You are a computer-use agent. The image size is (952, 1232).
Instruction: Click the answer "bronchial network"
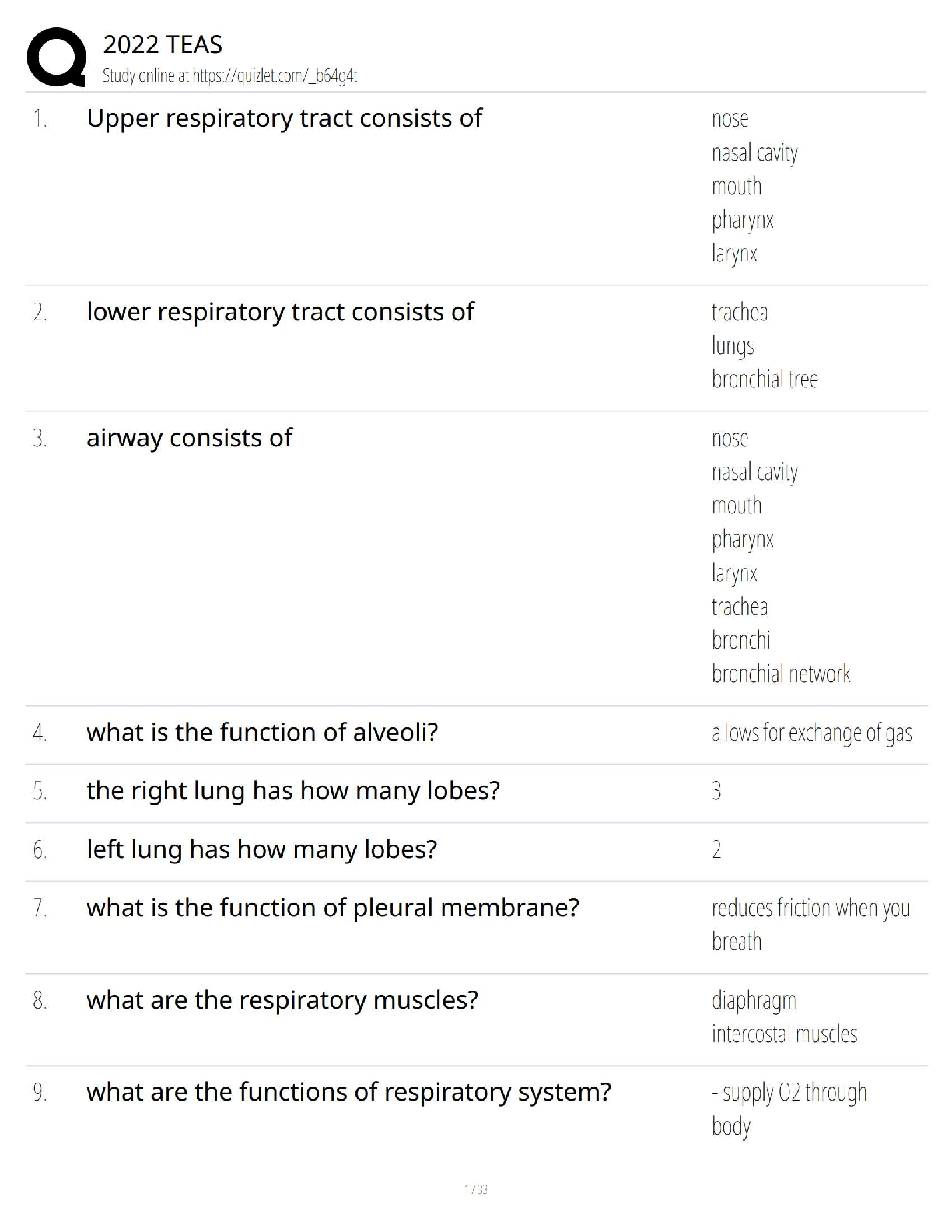[x=781, y=674]
